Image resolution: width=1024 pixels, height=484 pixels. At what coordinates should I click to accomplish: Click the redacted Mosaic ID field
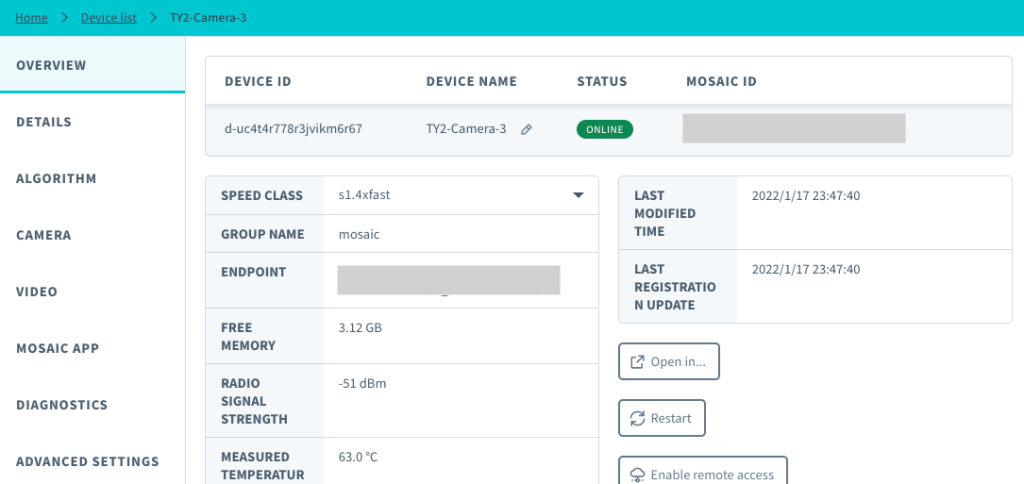(794, 128)
